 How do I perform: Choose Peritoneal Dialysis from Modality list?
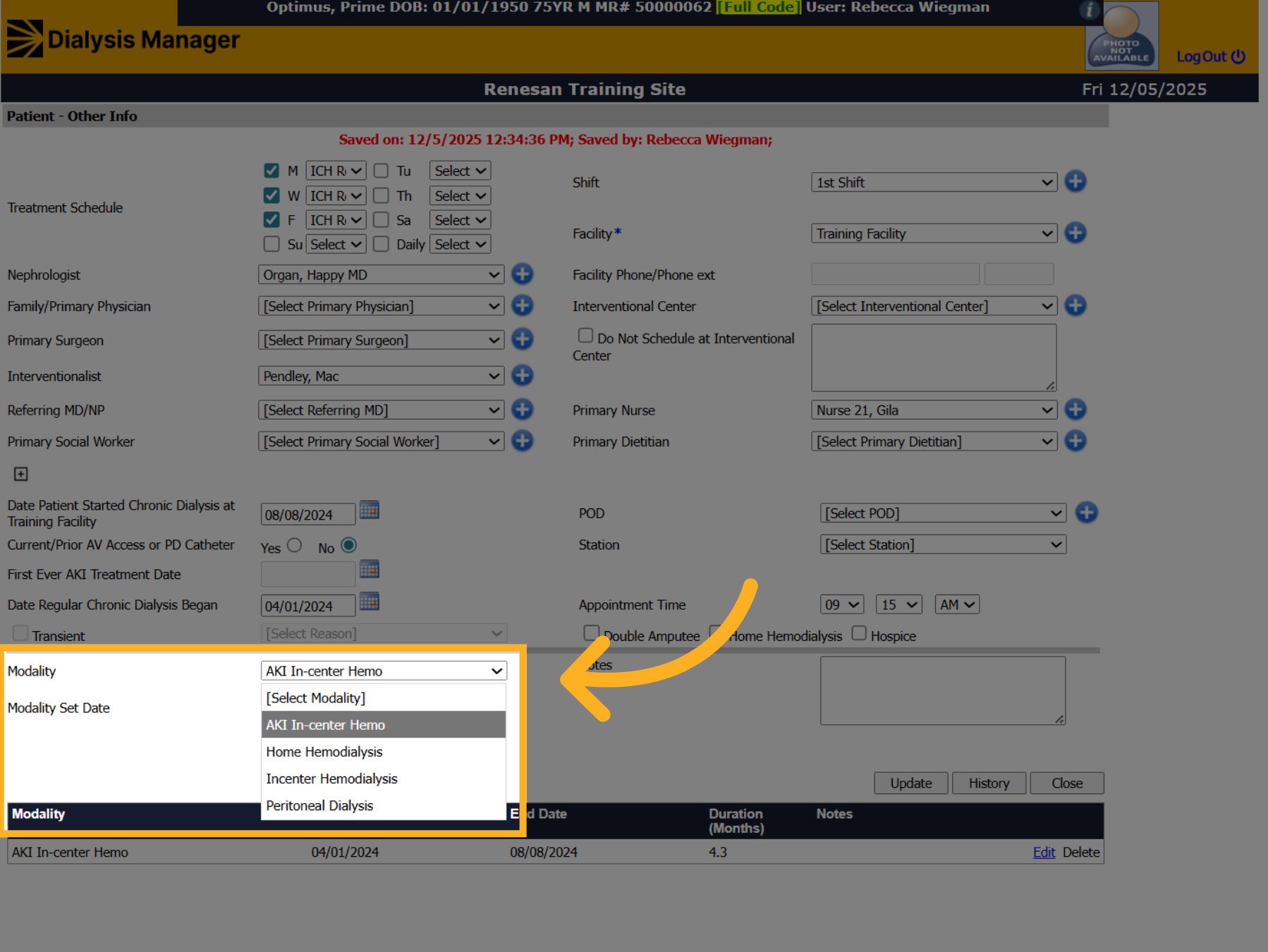tap(384, 805)
